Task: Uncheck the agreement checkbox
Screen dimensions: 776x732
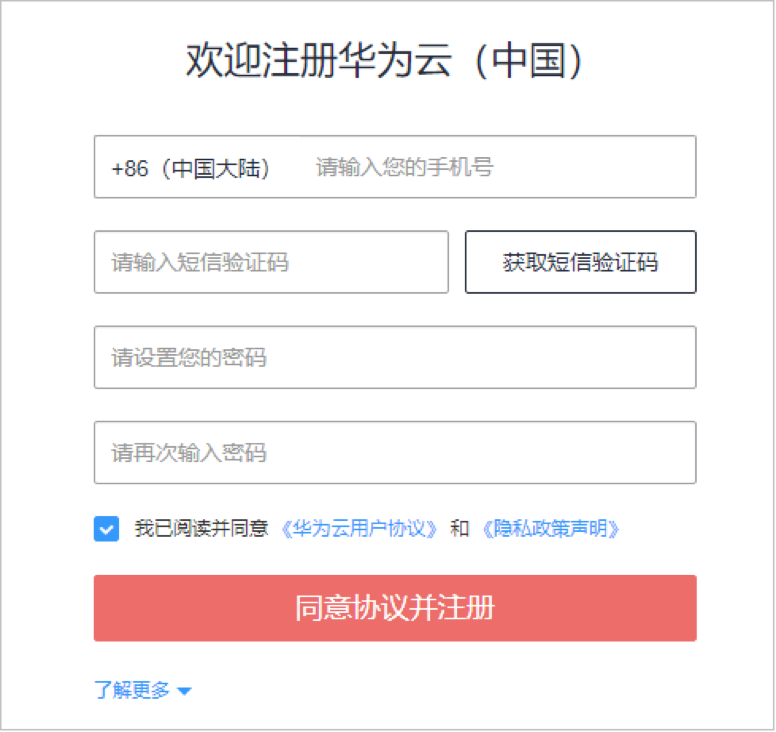Action: click(x=106, y=529)
